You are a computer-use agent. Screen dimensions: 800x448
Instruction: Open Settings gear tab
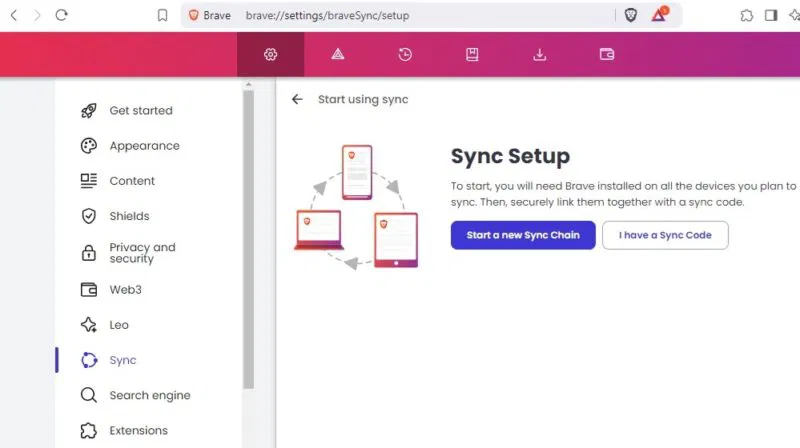pos(270,54)
